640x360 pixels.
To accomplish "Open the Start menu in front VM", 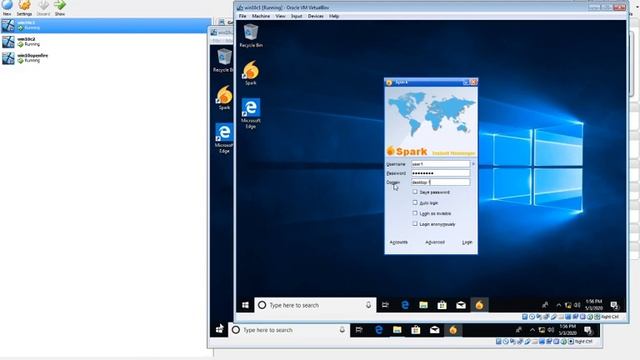I will click(245, 305).
